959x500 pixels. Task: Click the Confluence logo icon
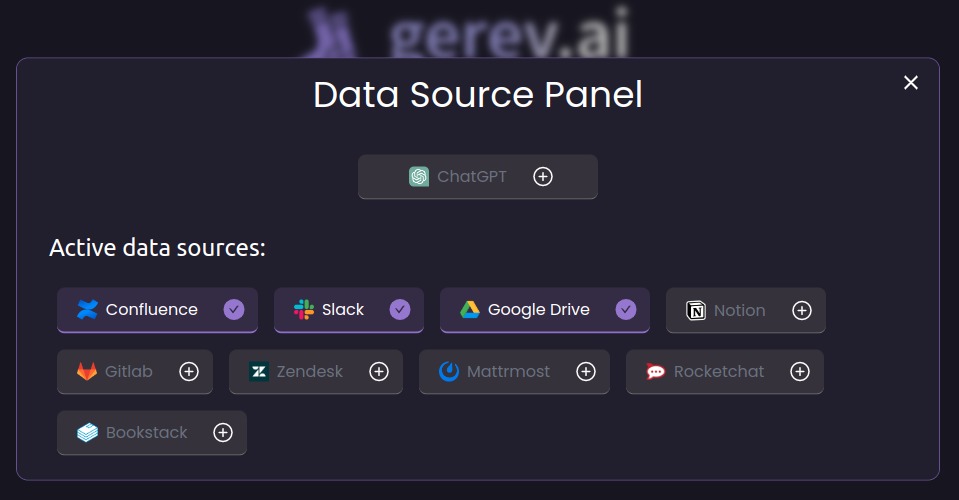coord(88,310)
